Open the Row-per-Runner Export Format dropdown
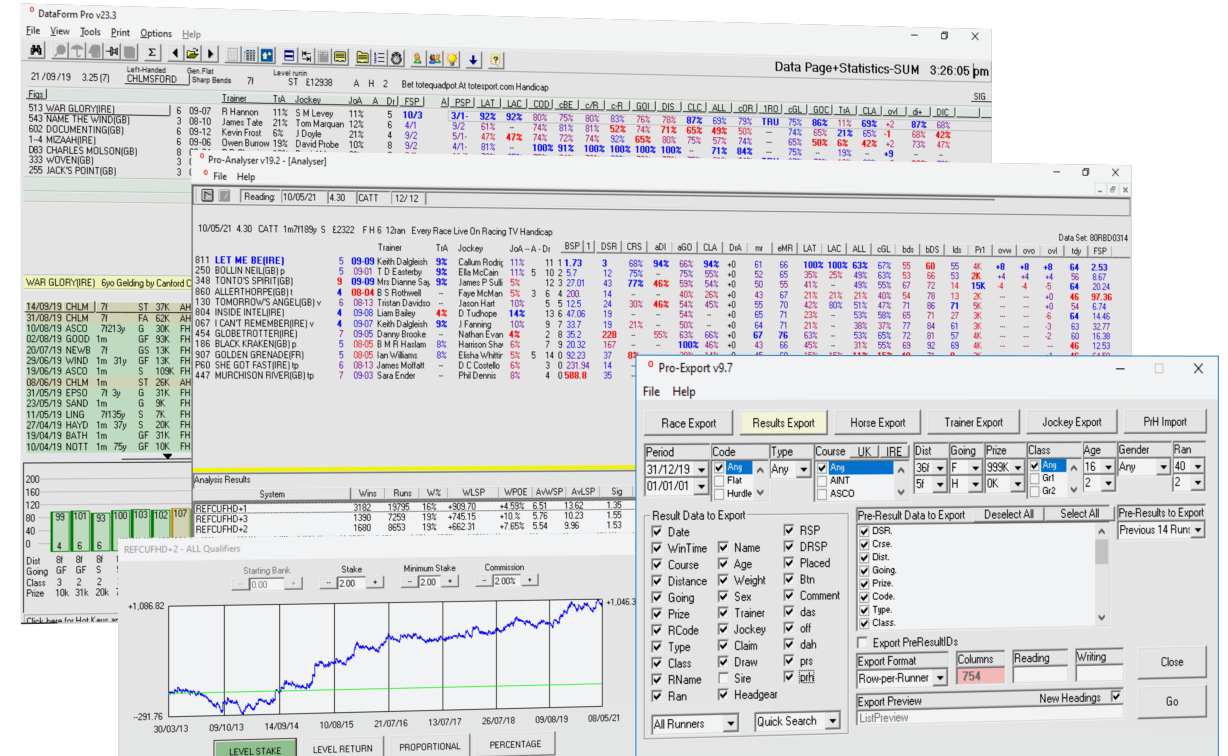1228x756 pixels. point(939,676)
